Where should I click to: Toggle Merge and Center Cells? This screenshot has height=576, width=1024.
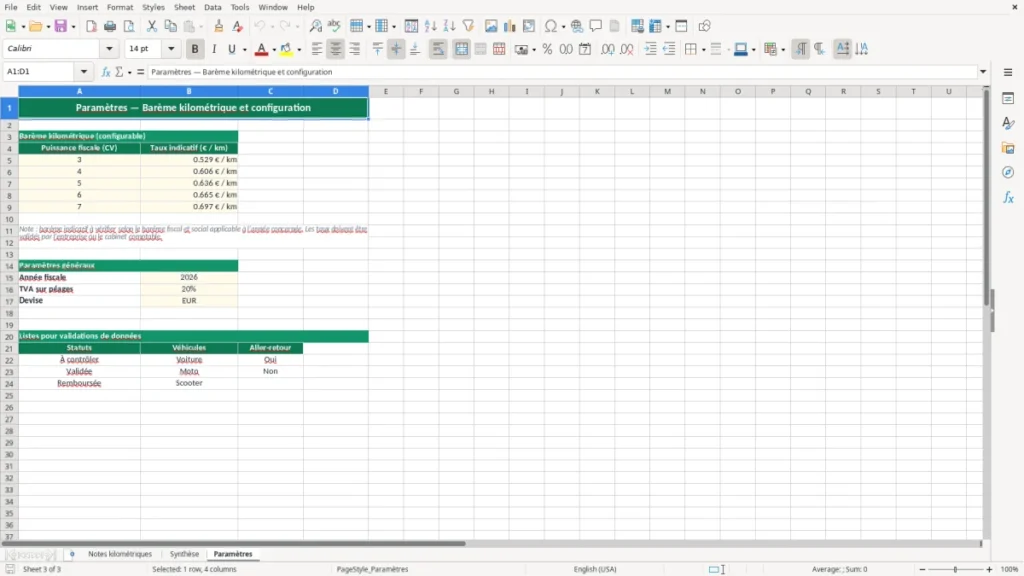[461, 49]
